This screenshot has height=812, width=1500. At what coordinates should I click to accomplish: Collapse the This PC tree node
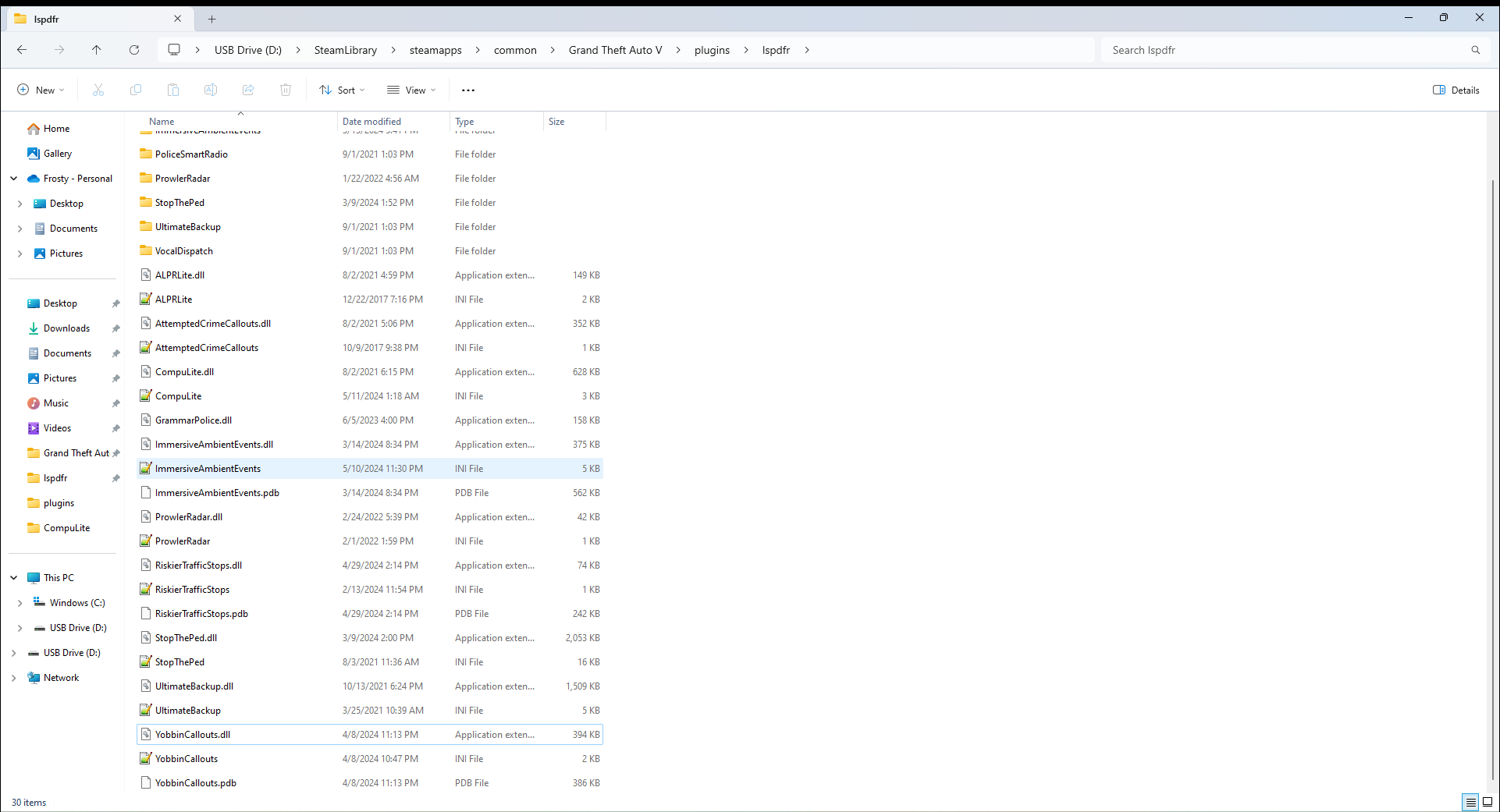click(14, 578)
